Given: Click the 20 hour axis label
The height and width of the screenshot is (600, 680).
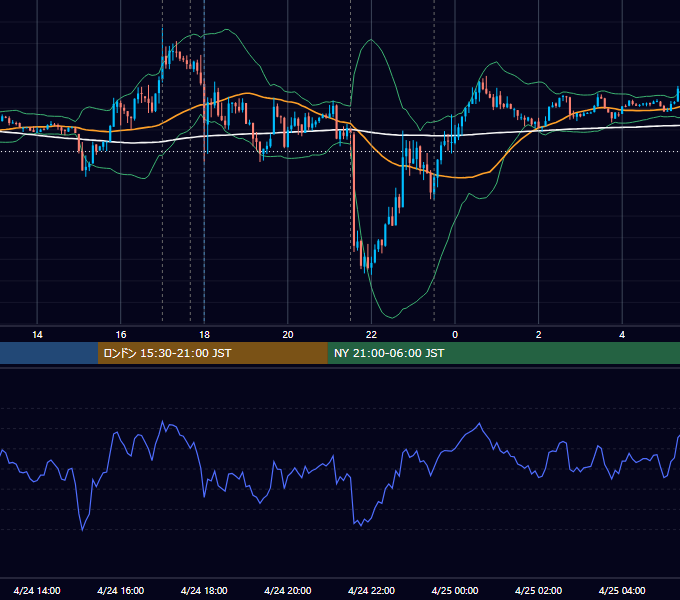Looking at the screenshot, I should 288,335.
